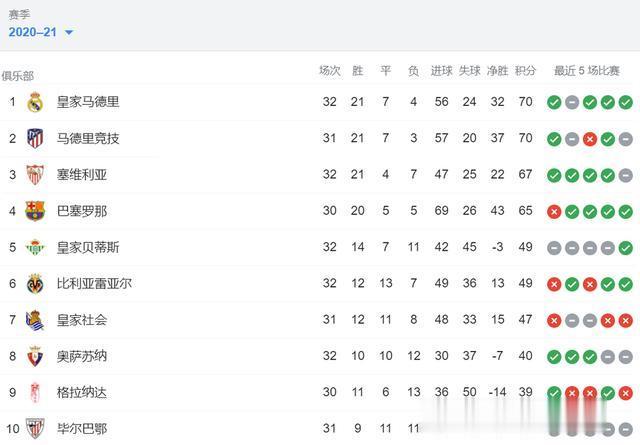Click the Granada club crest
The height and width of the screenshot is (445, 640).
point(35,392)
